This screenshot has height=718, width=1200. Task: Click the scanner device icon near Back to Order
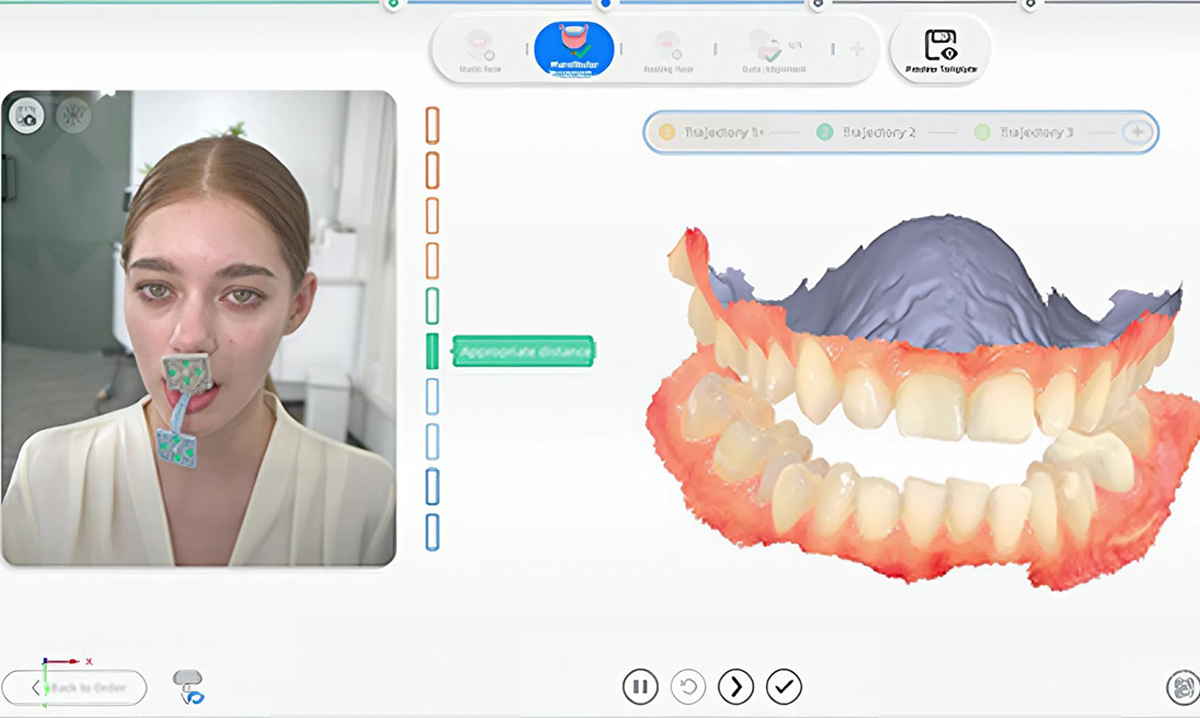[x=188, y=686]
